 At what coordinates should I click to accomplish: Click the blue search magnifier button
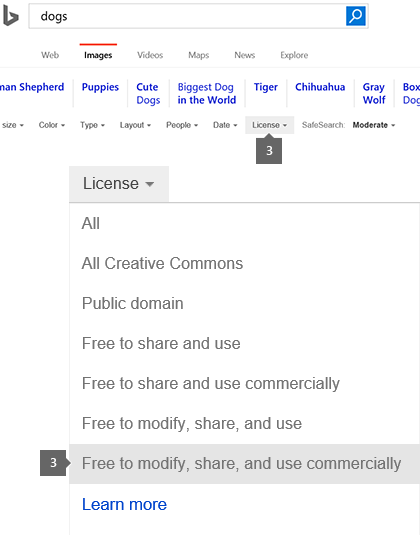[x=356, y=16]
